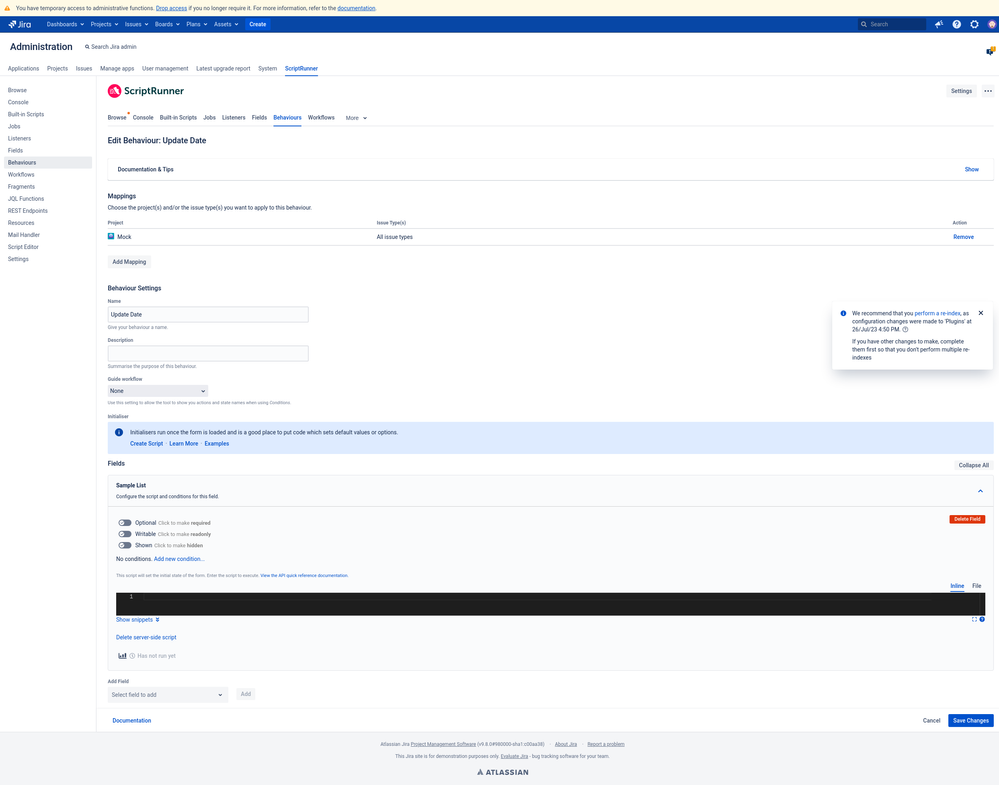This screenshot has height=785, width=999.
Task: Open REST Endpoints in left sidebar
Action: [x=27, y=211]
